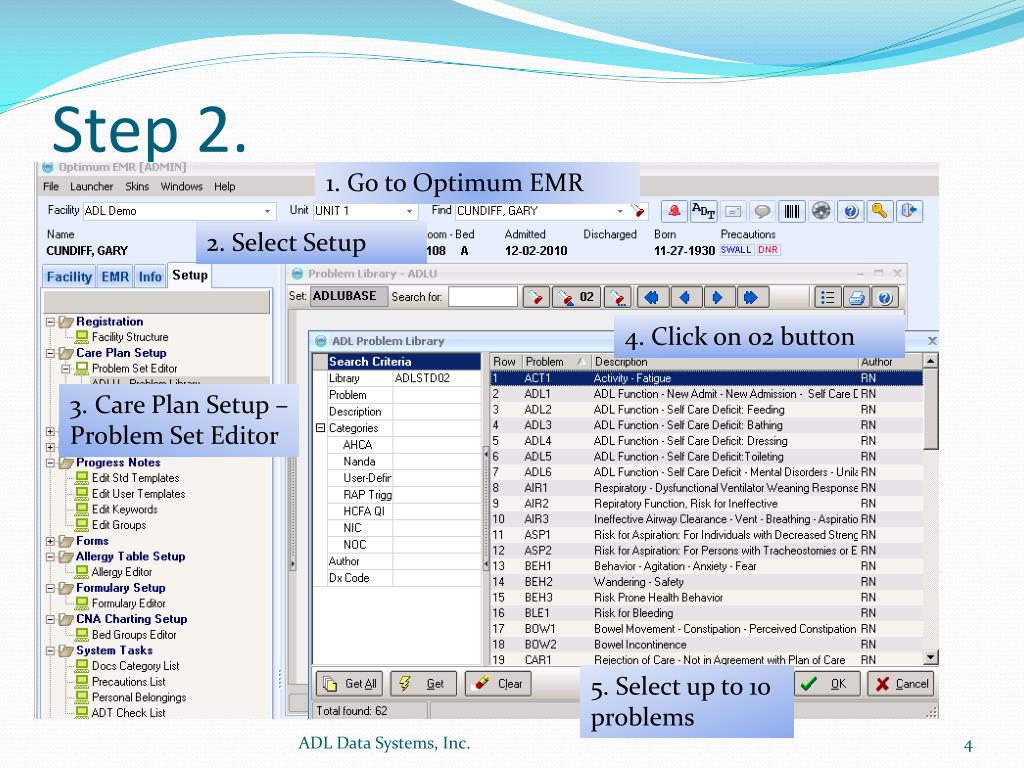Click the SWALL precaution badge
Screen dimensions: 1024x768
click(735, 250)
